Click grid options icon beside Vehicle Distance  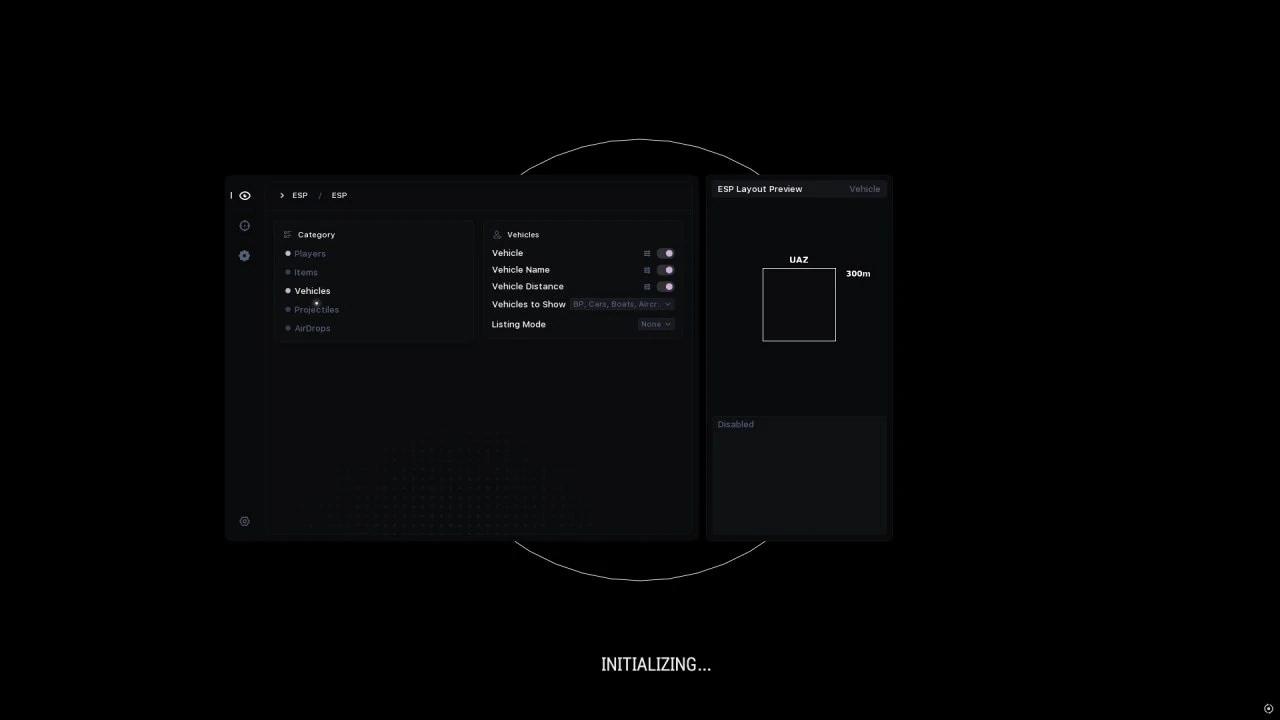(647, 287)
